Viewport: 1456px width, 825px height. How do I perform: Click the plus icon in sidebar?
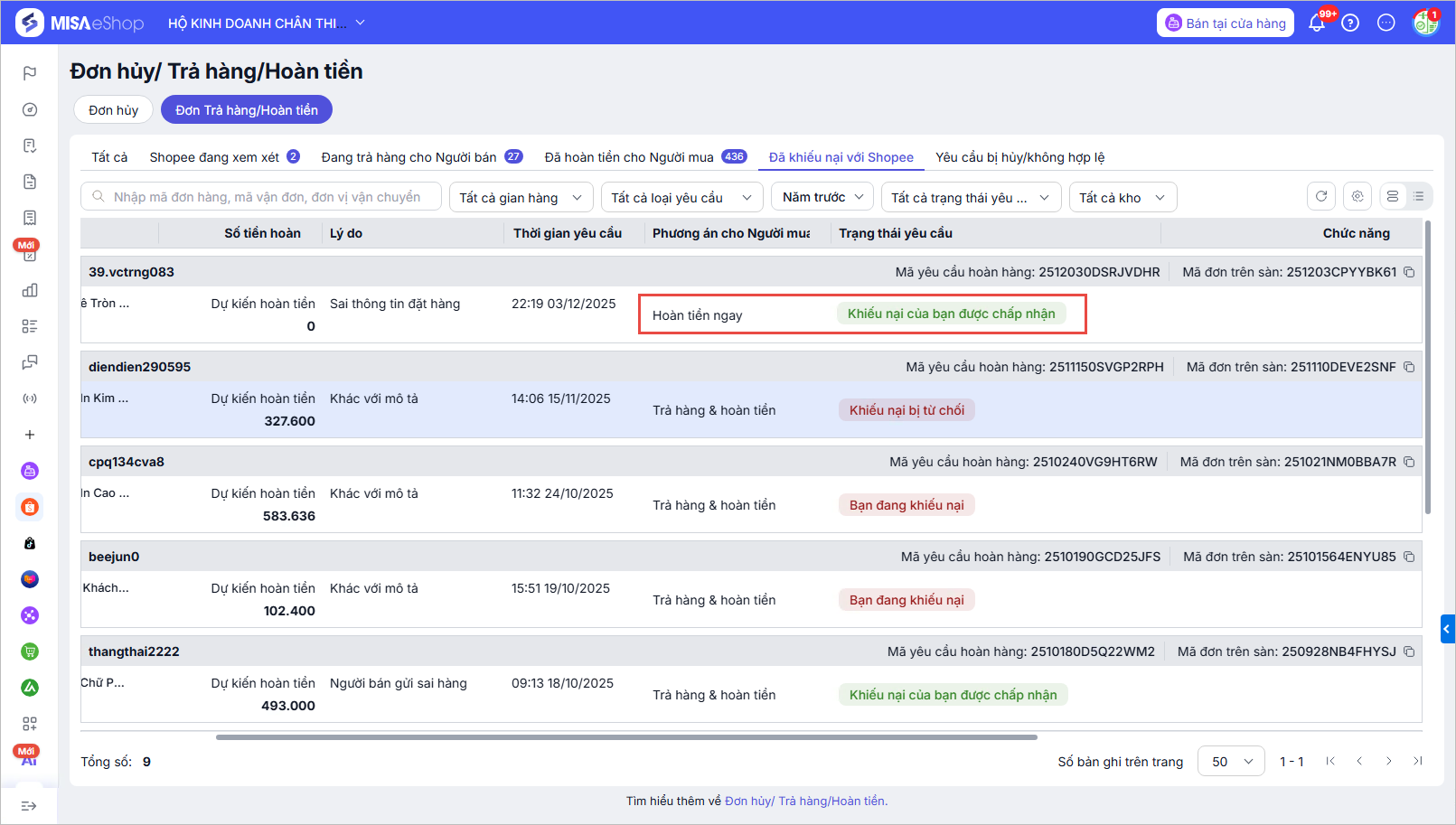click(30, 435)
